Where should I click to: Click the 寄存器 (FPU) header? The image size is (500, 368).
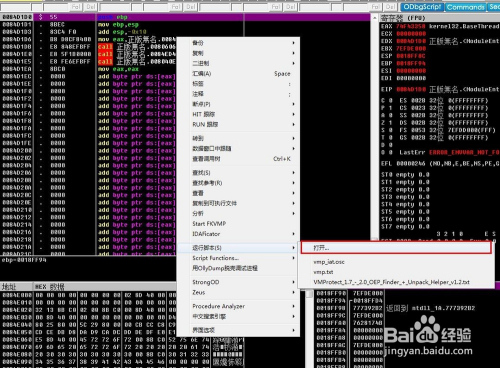[403, 18]
